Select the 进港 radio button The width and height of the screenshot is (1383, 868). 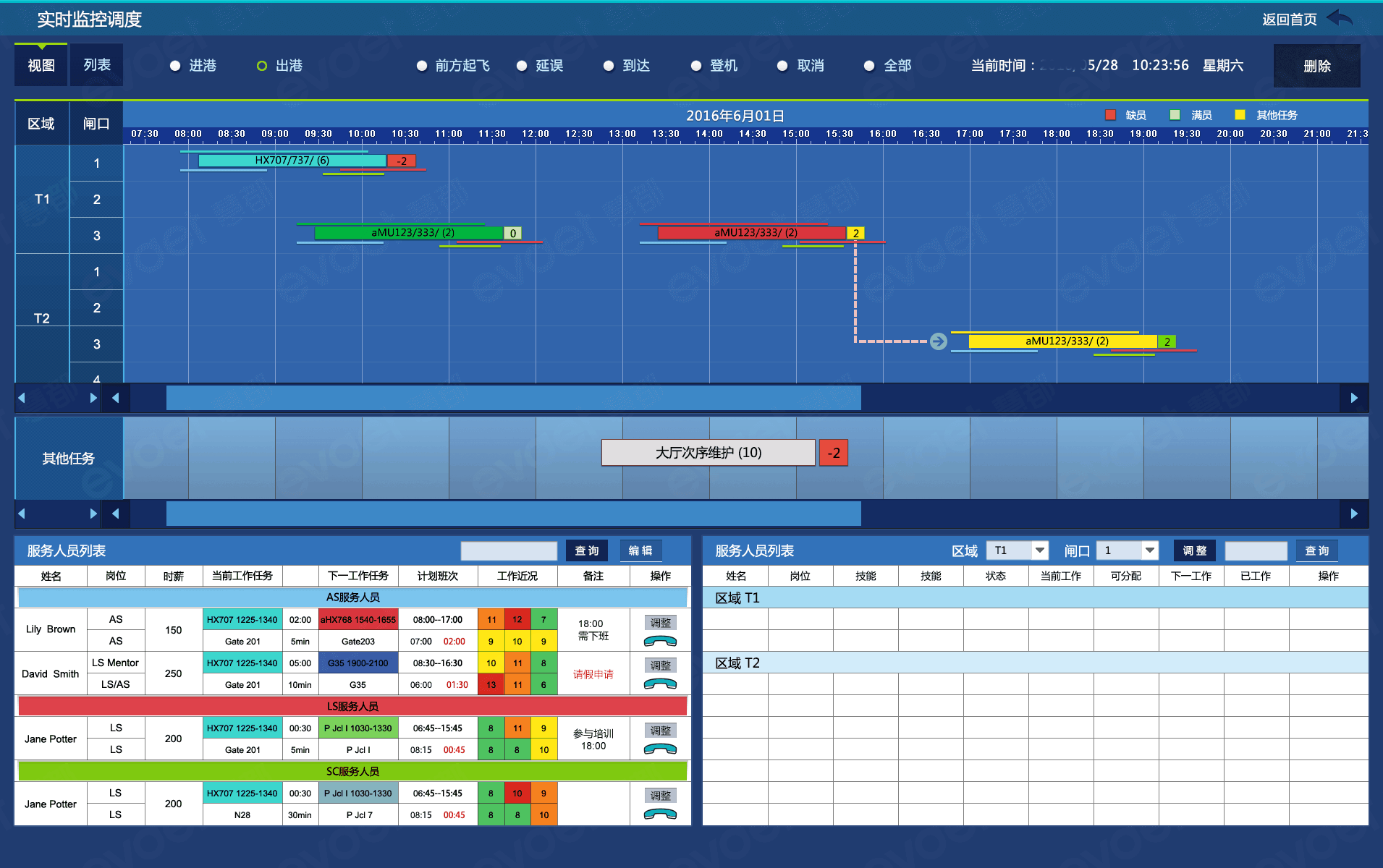[175, 66]
